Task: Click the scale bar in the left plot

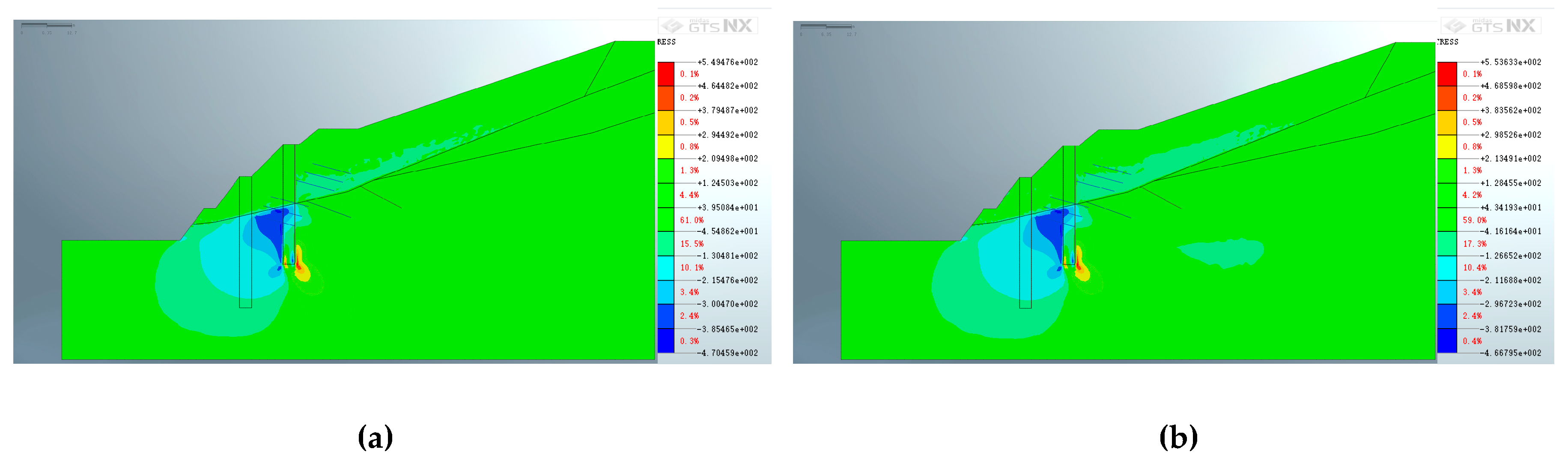Action: [47, 26]
